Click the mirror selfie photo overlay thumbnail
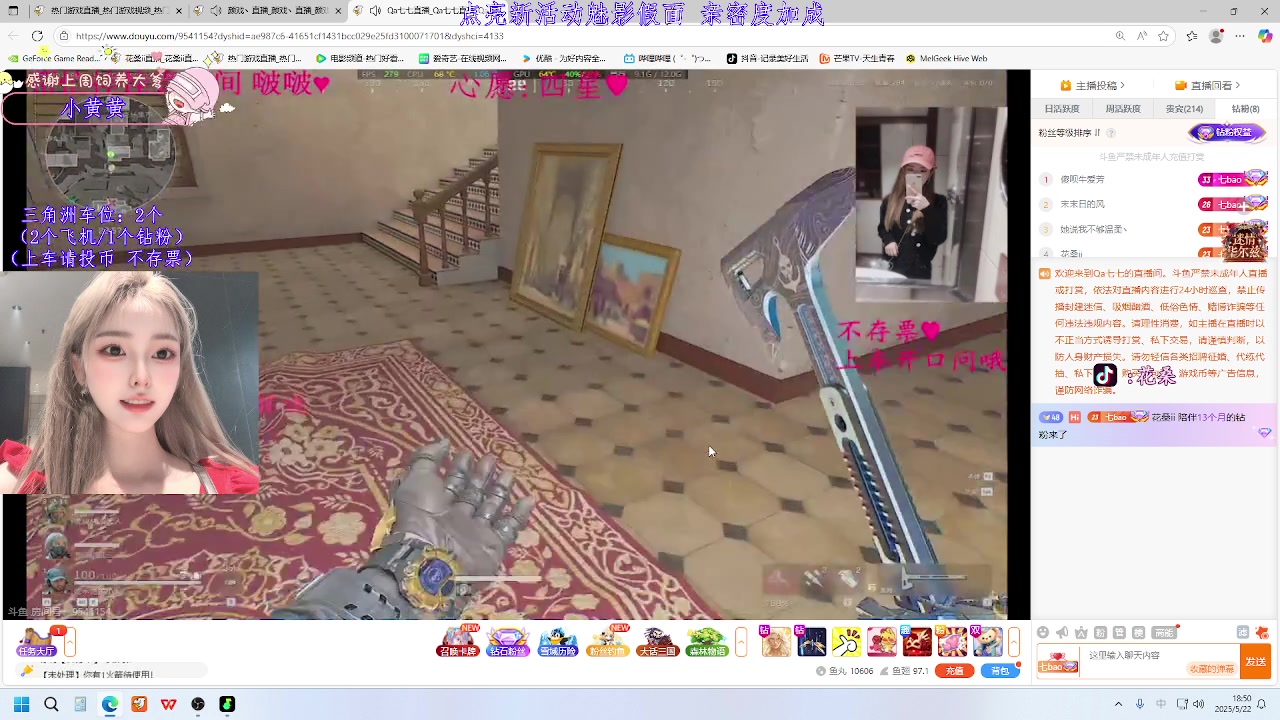 (x=931, y=203)
